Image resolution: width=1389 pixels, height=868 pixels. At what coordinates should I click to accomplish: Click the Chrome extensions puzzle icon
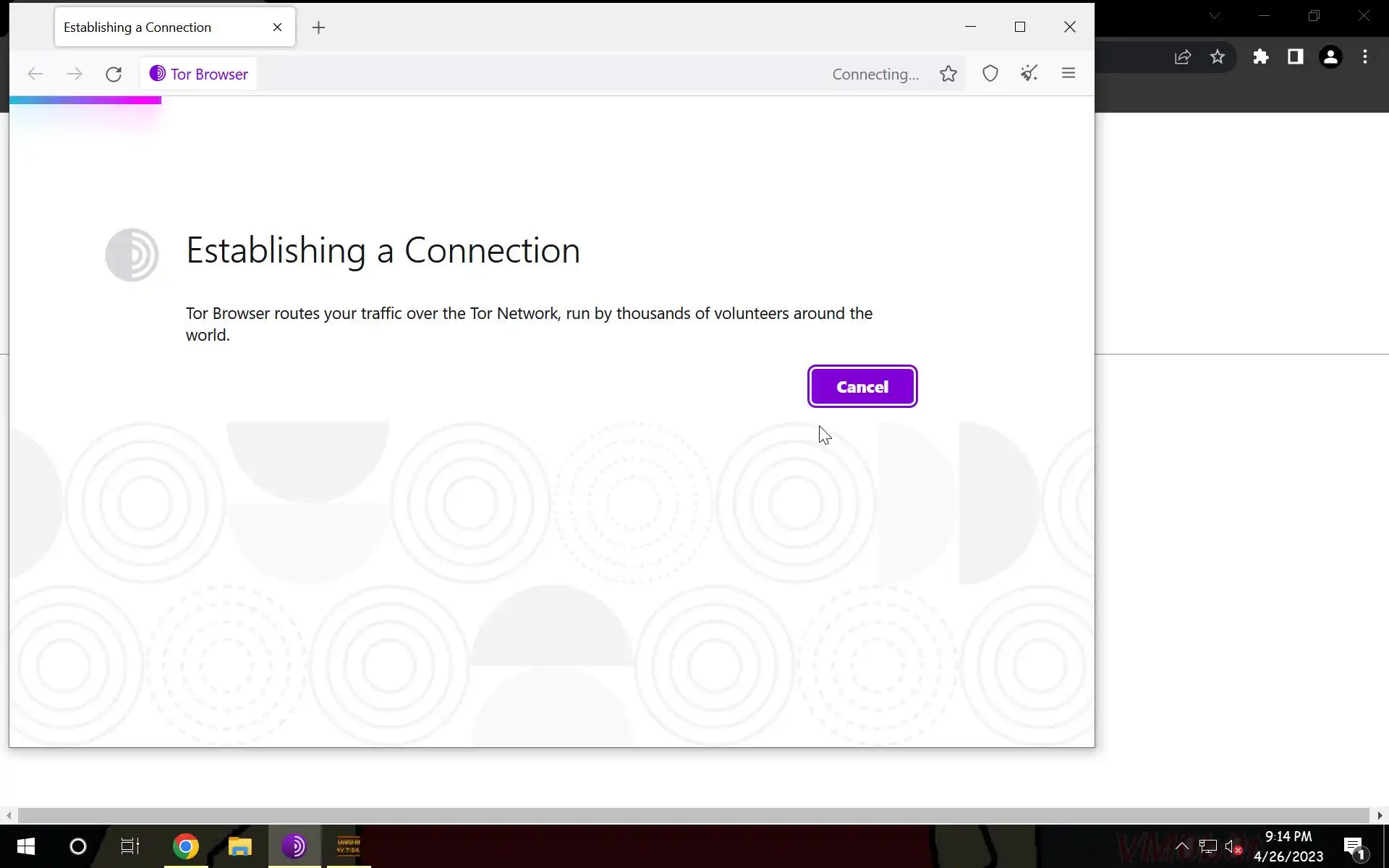coord(1261,57)
